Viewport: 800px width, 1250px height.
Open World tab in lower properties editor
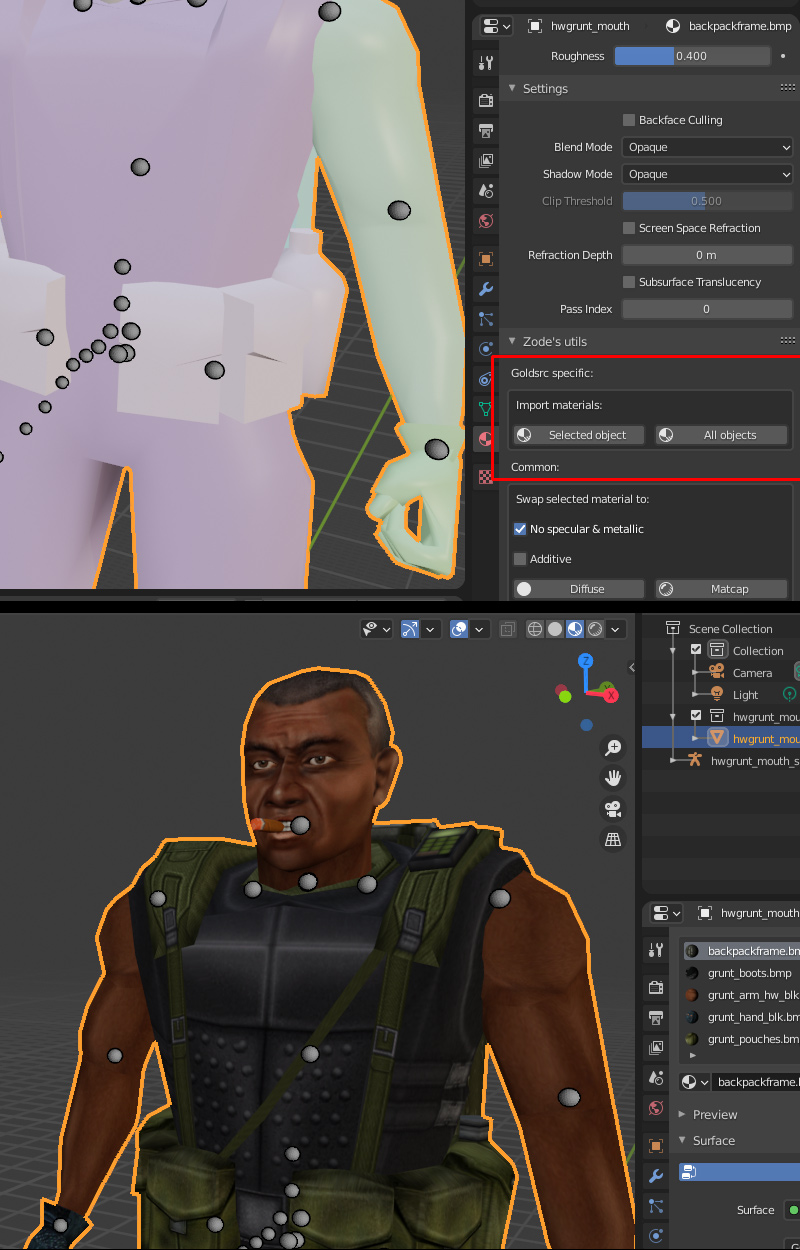(x=656, y=1108)
